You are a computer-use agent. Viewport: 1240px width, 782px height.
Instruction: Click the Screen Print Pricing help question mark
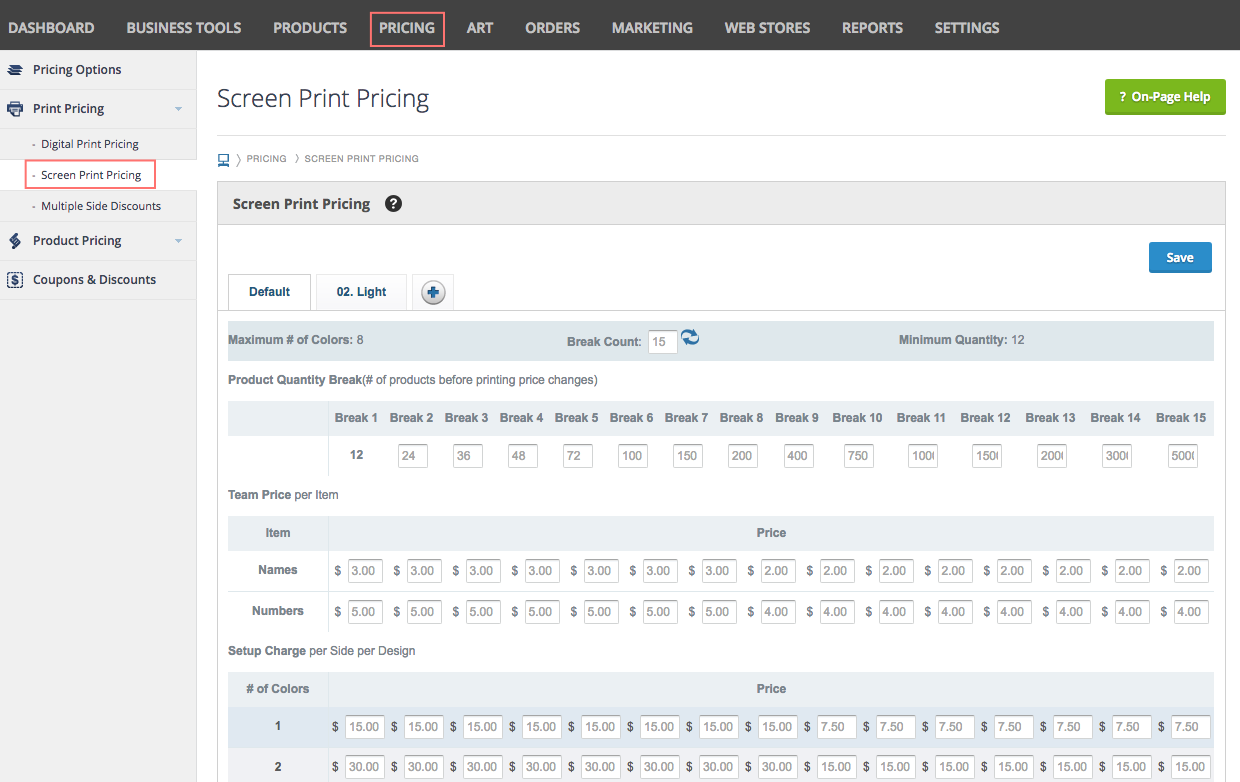(x=392, y=203)
